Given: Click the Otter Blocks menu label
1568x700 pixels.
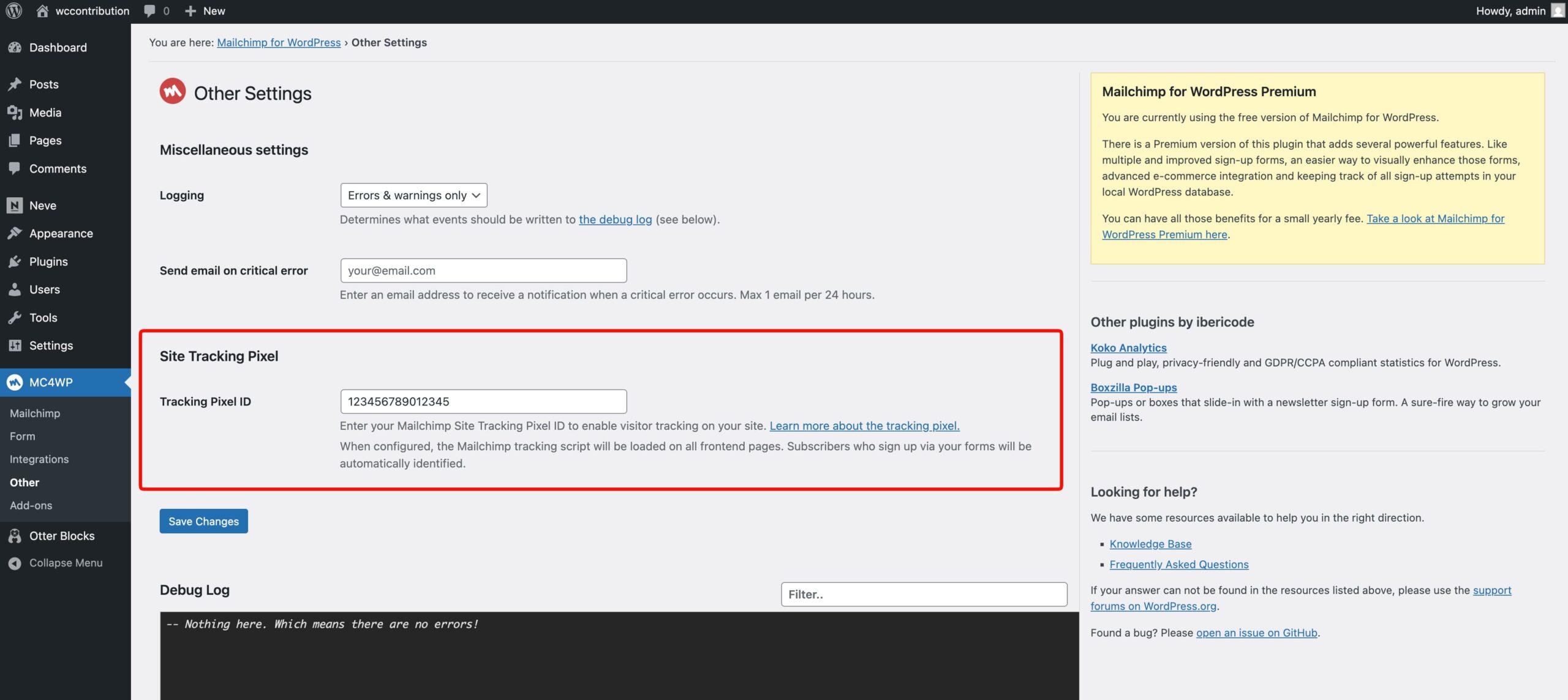Looking at the screenshot, I should click(x=62, y=536).
